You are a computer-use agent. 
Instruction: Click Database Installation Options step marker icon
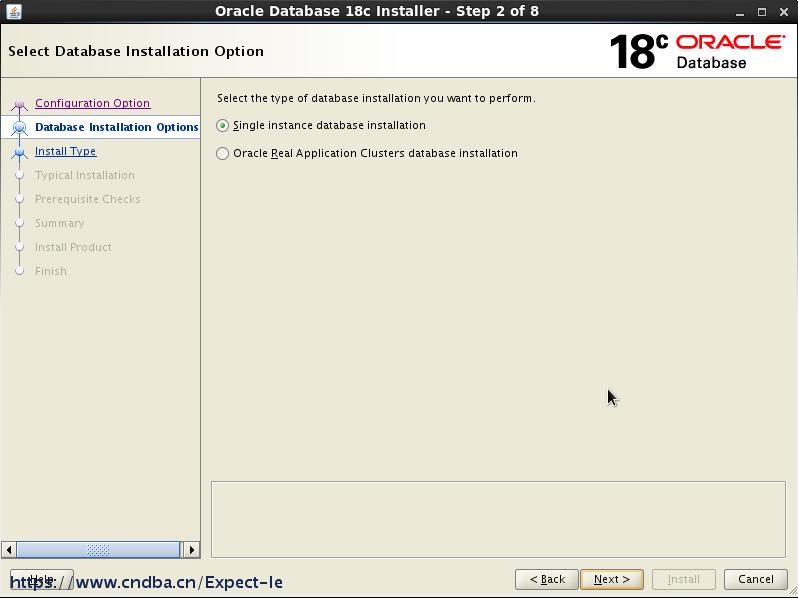19,127
